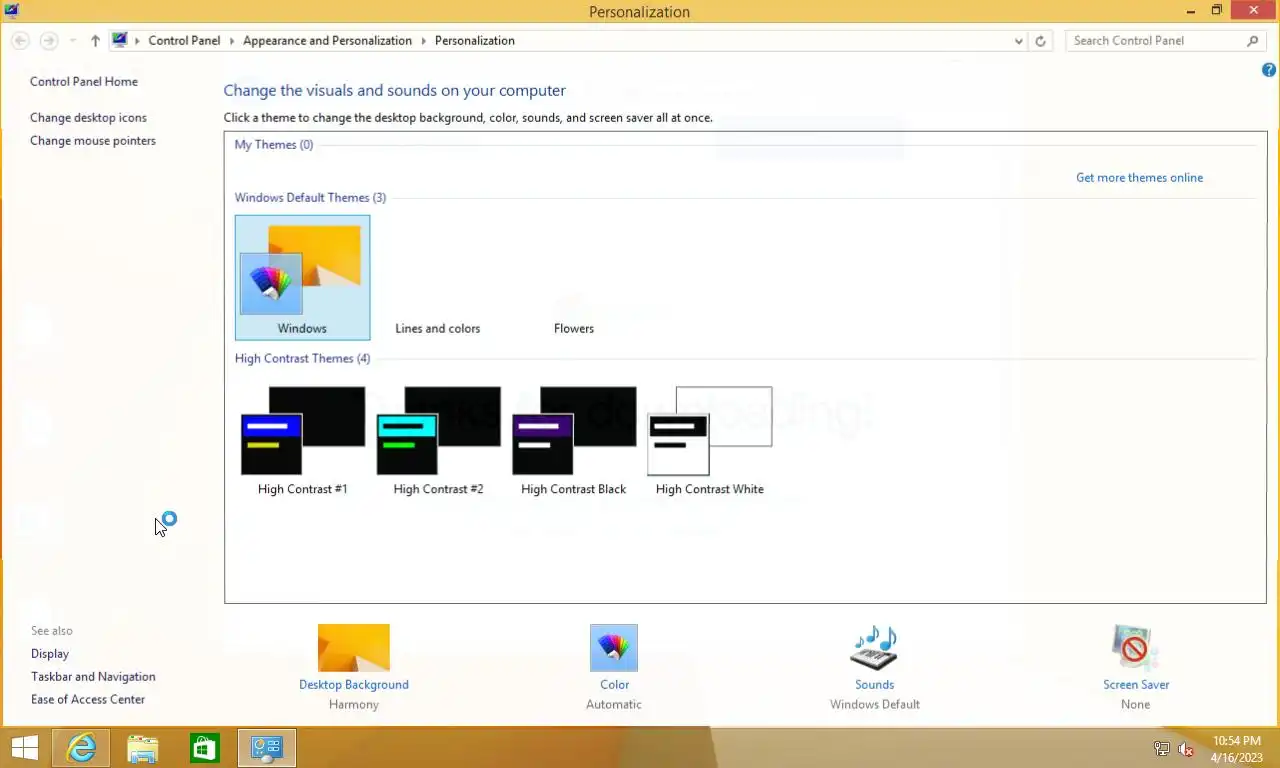Open Ease of Access Center link
1280x768 pixels.
click(88, 700)
